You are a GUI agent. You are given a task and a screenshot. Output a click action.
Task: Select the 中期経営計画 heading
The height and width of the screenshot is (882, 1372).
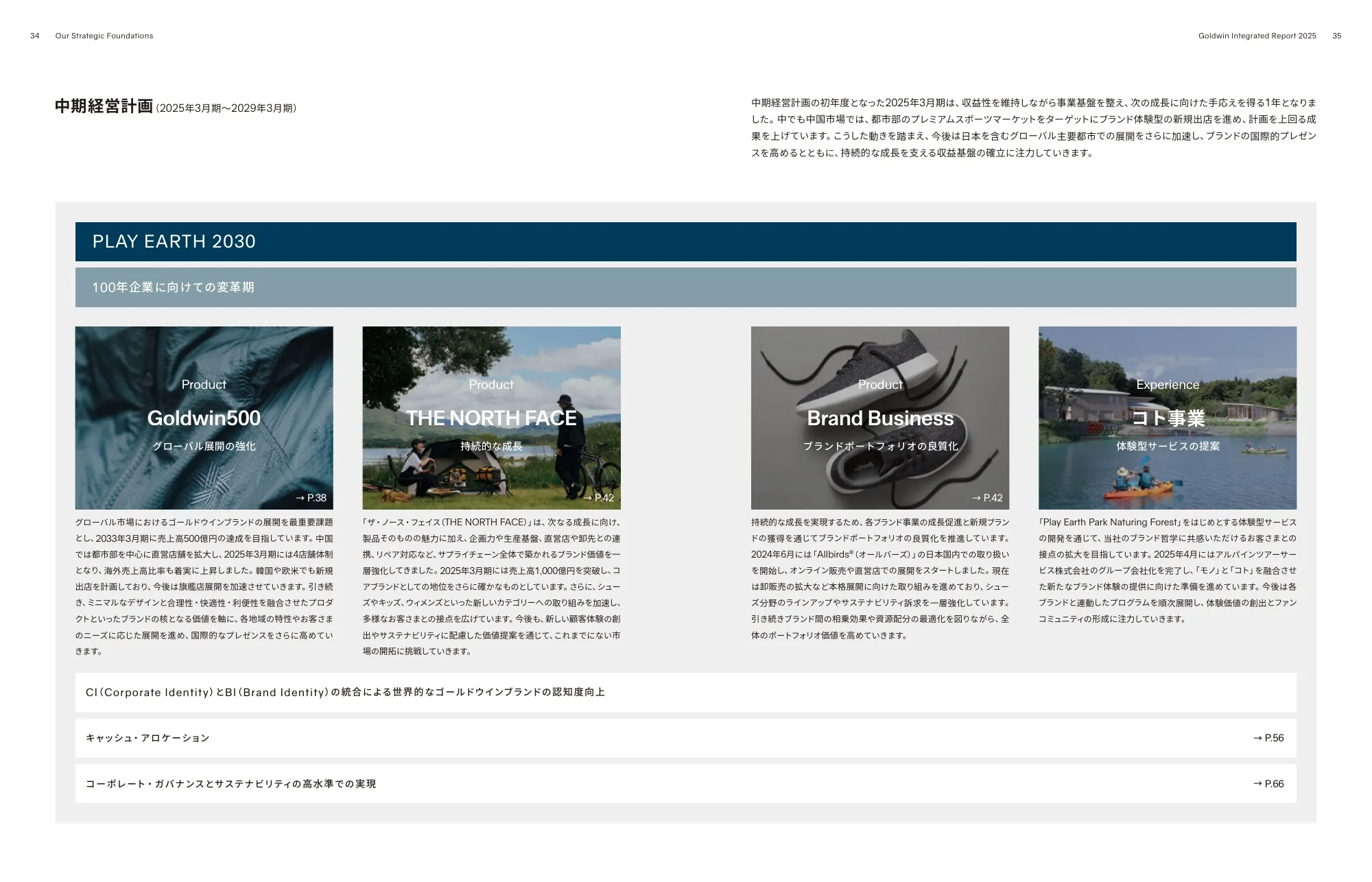[x=104, y=106]
